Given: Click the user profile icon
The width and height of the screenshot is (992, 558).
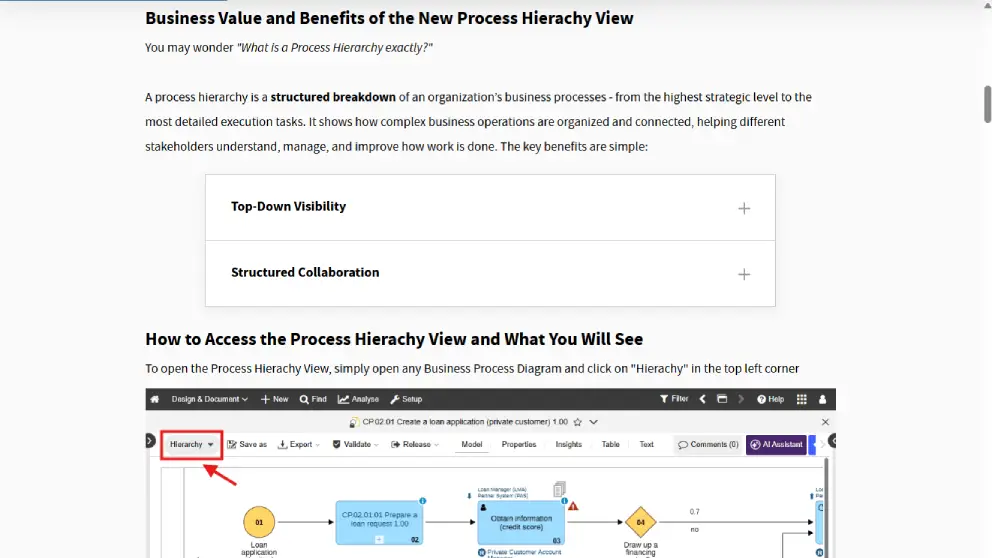Looking at the screenshot, I should 823,399.
